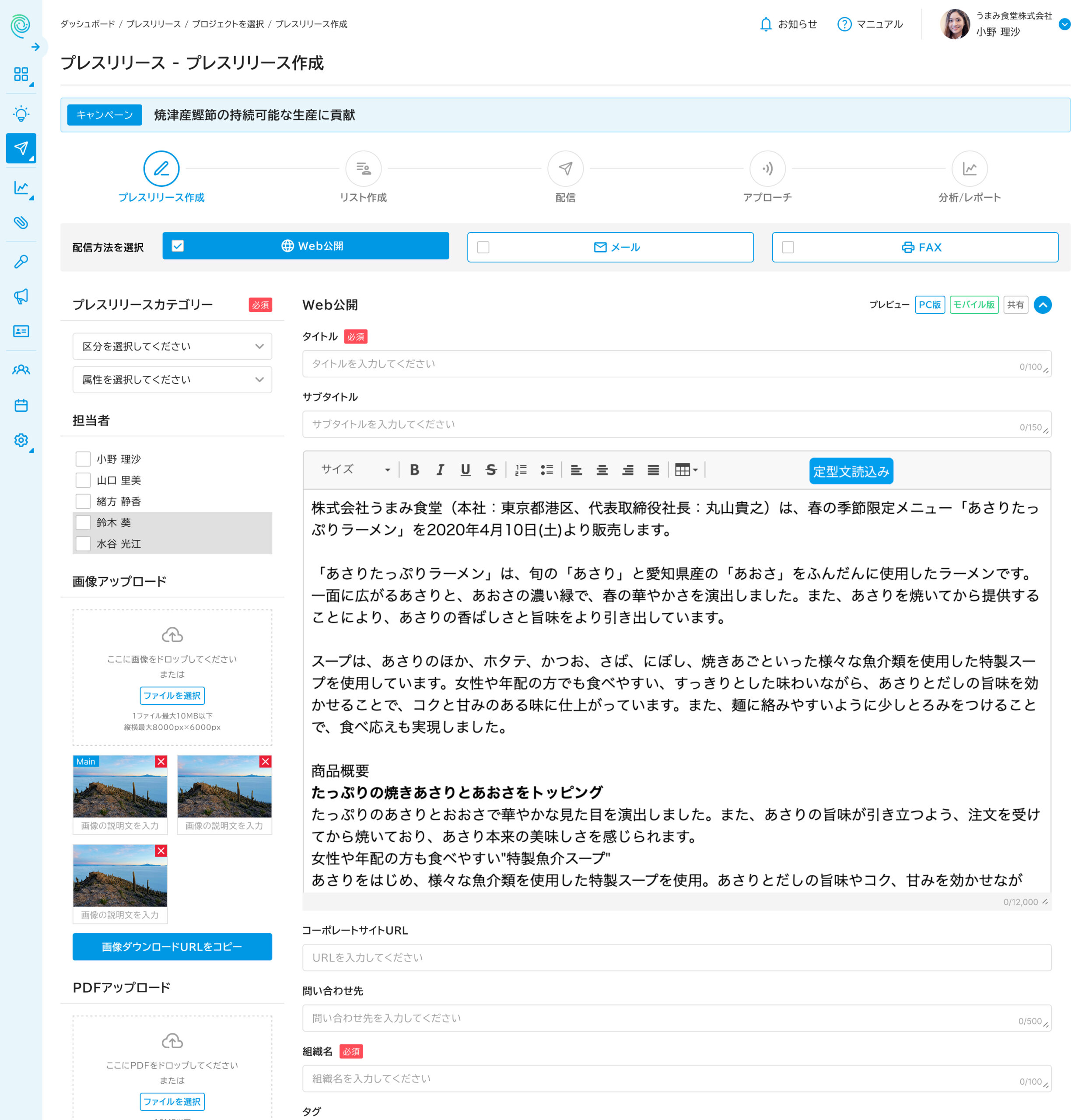The image size is (1089, 1120).
Task: Open the サイズ font size dropdown
Action: (354, 469)
